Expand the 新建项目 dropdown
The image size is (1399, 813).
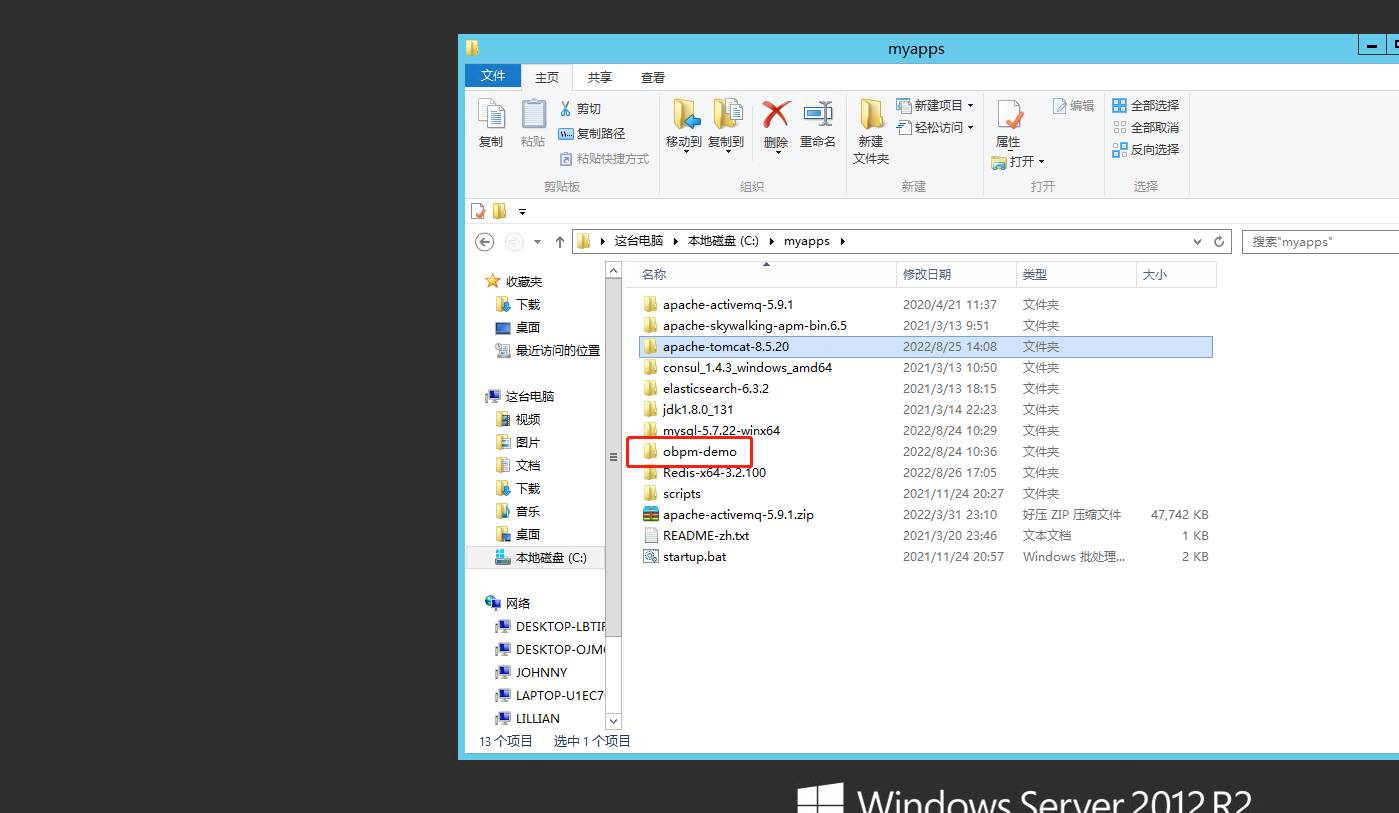pyautogui.click(x=970, y=105)
